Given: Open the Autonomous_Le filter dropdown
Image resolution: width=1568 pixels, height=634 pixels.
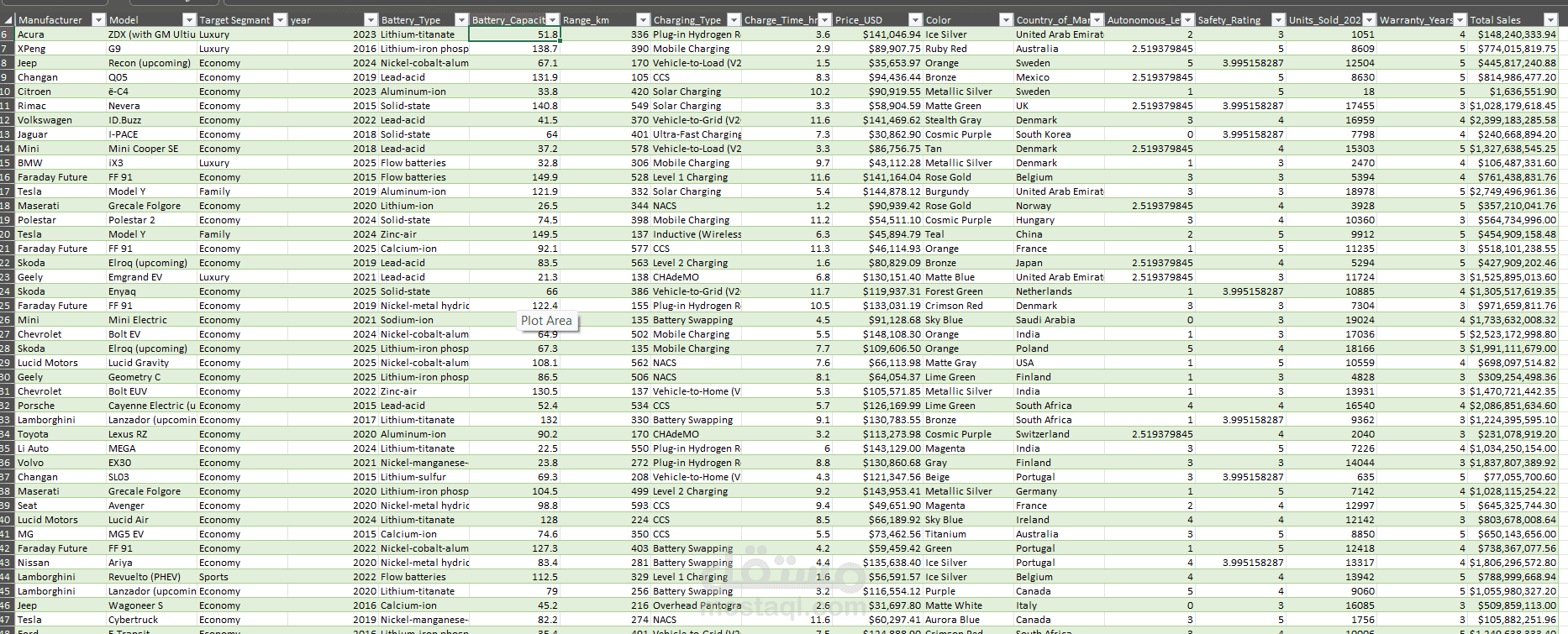Looking at the screenshot, I should (1187, 19).
